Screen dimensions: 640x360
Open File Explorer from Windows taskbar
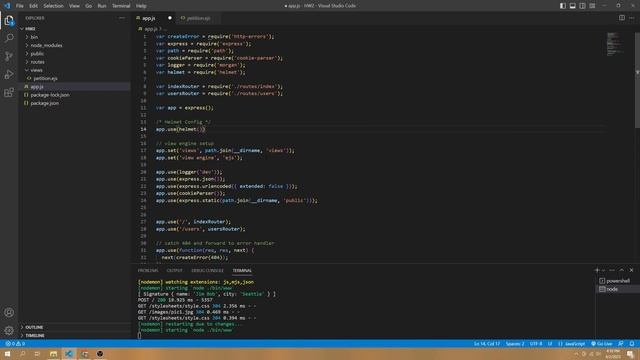pyautogui.click(x=53, y=354)
